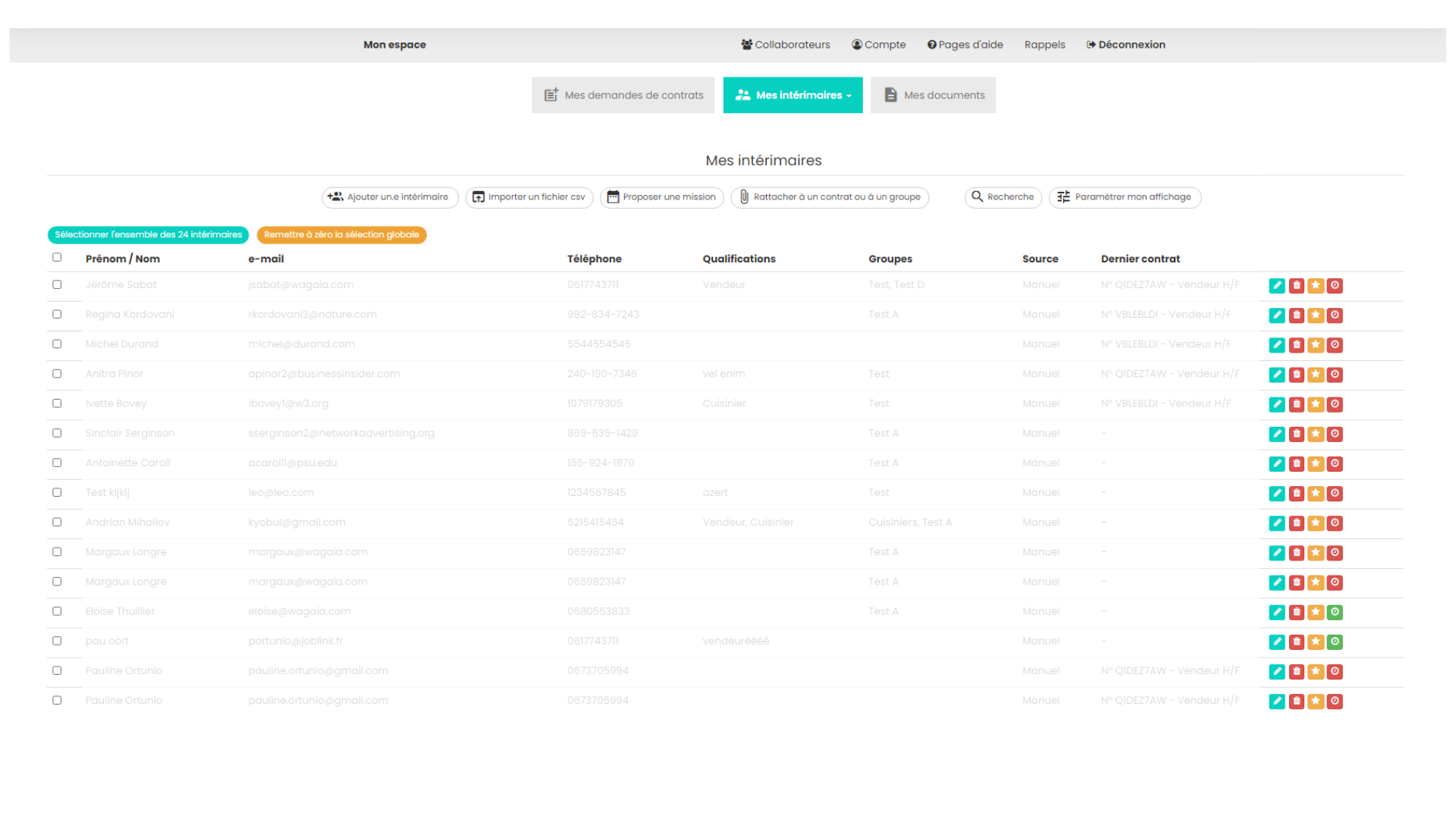Open the Recherche search panel
Screen dimensions: 1456x819
click(1003, 197)
